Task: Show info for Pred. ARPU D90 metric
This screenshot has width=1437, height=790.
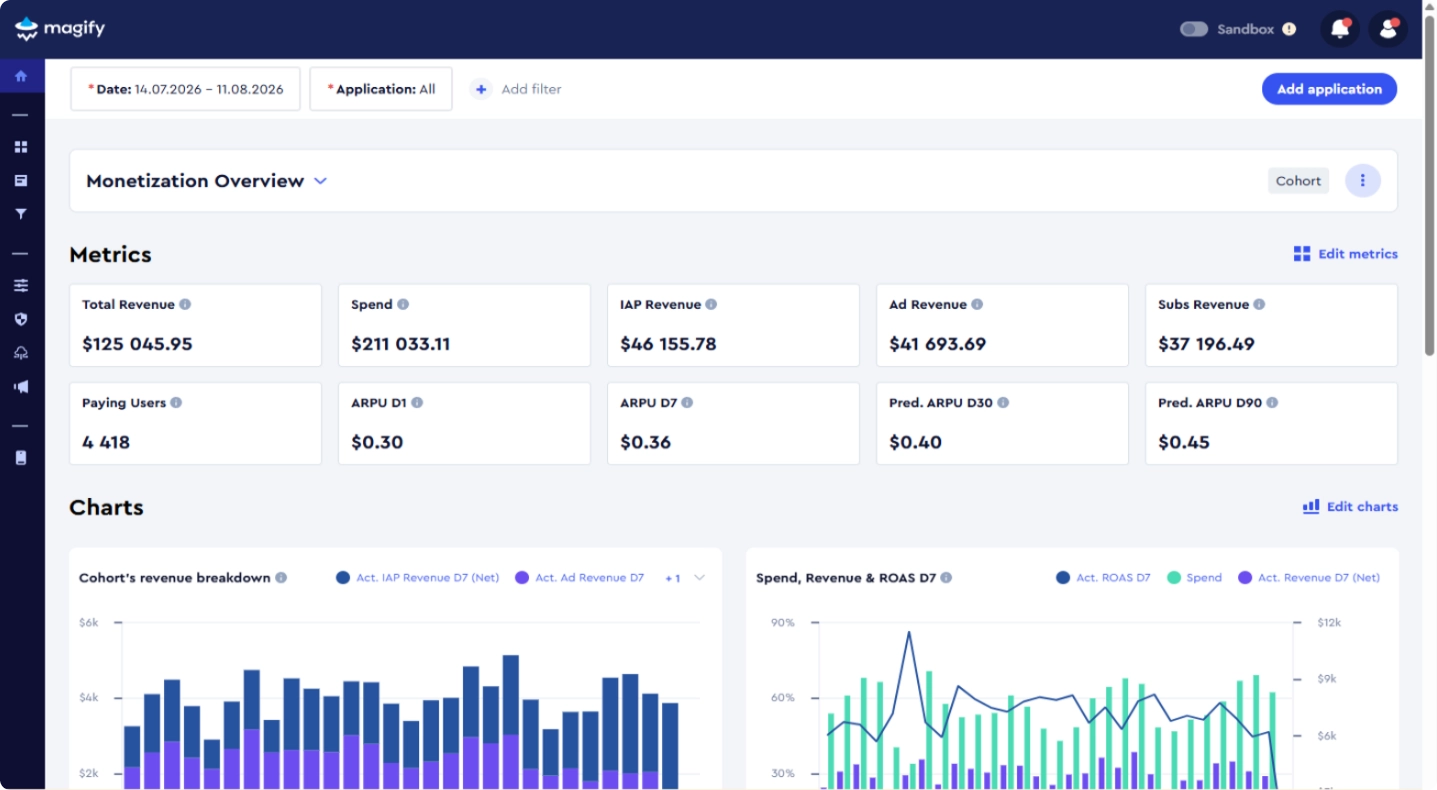Action: click(x=1272, y=403)
